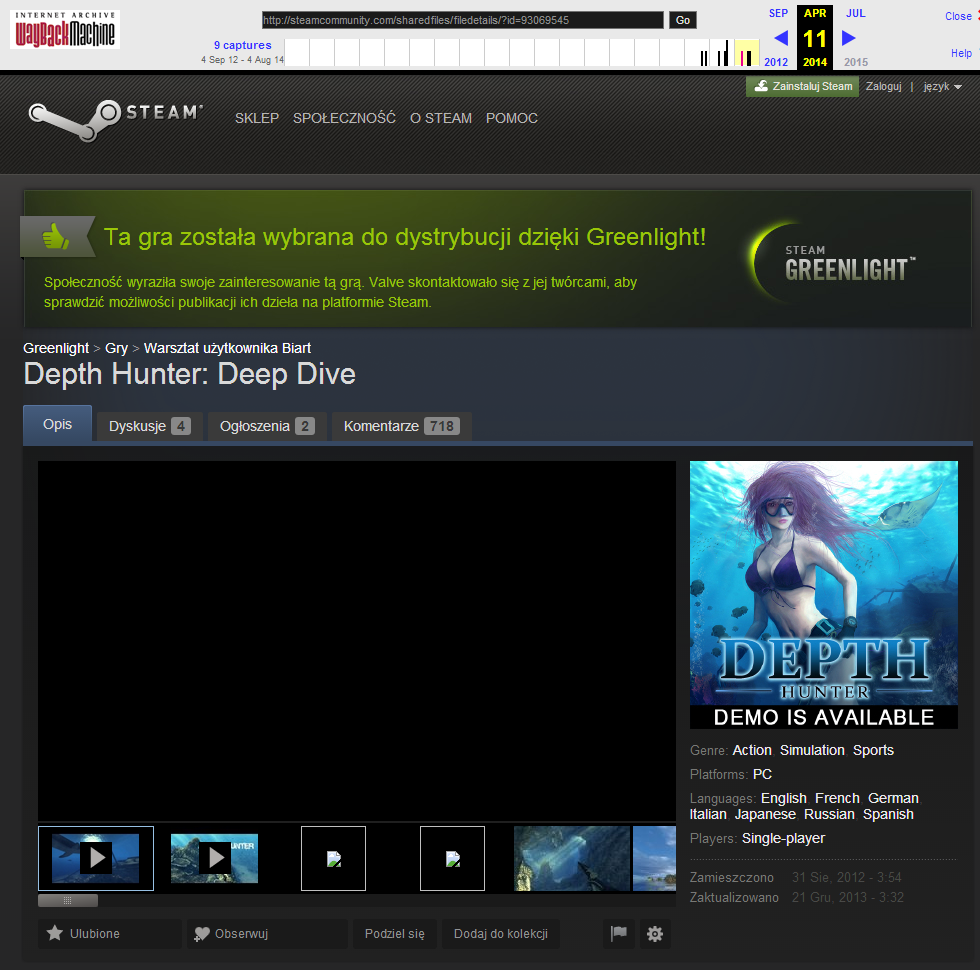Add to favorites with Ulubione star

click(110, 934)
